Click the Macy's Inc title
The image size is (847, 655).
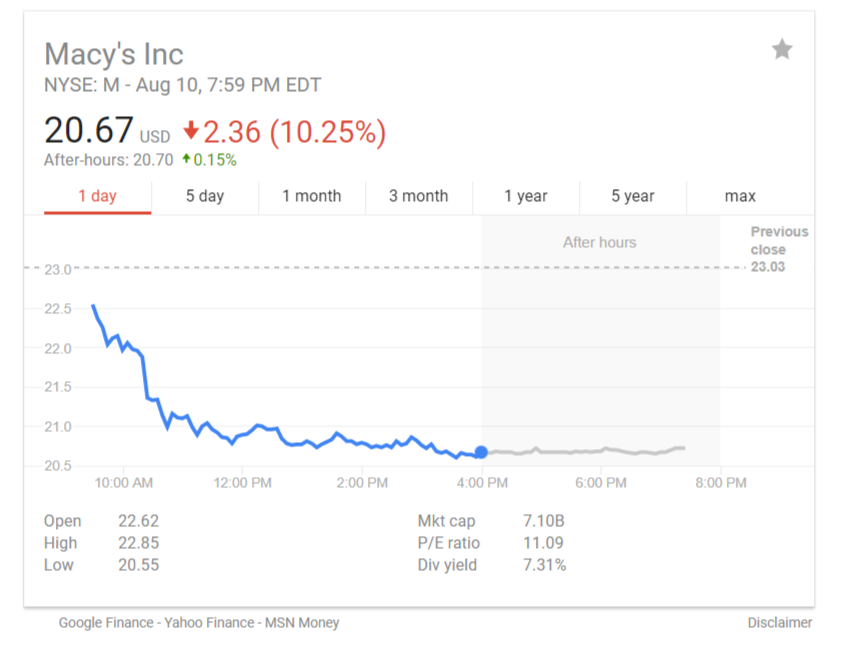[114, 54]
